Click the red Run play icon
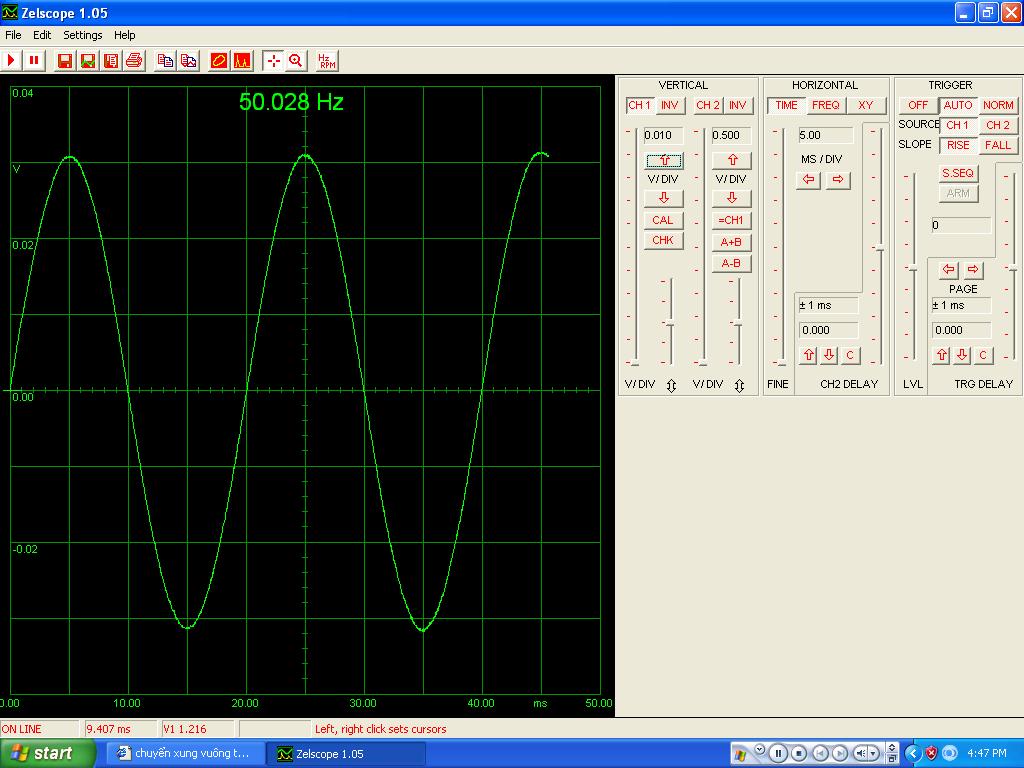Screen dimensions: 1024x768 [12, 61]
